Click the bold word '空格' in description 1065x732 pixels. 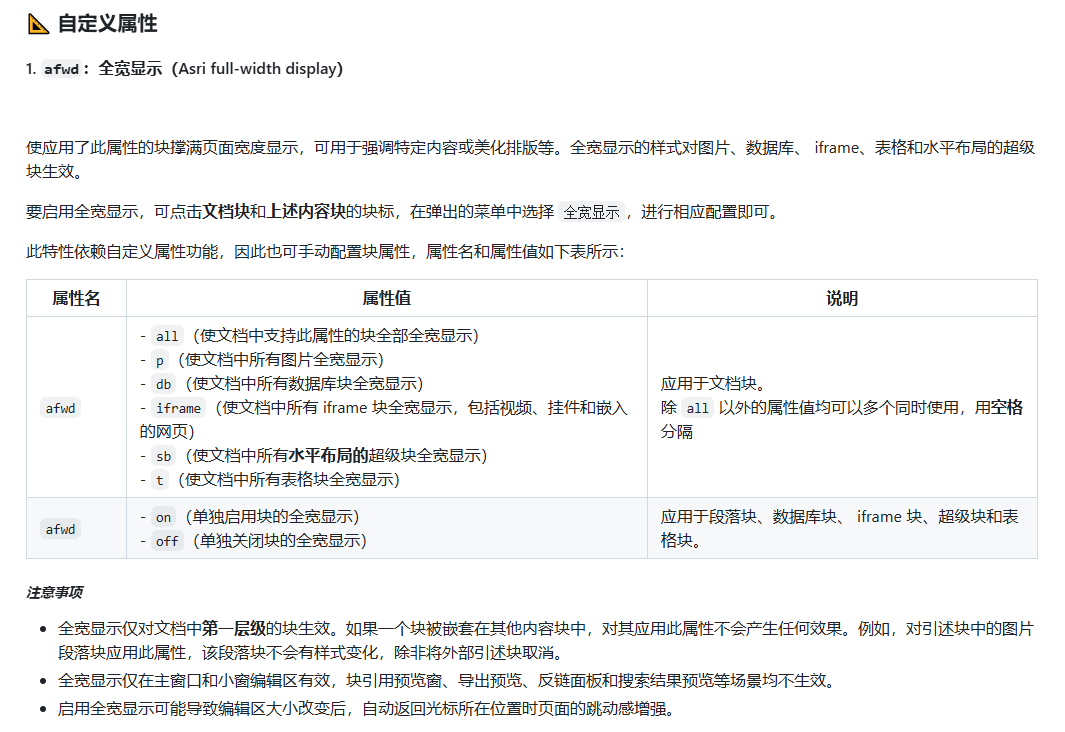[x=1007, y=407]
